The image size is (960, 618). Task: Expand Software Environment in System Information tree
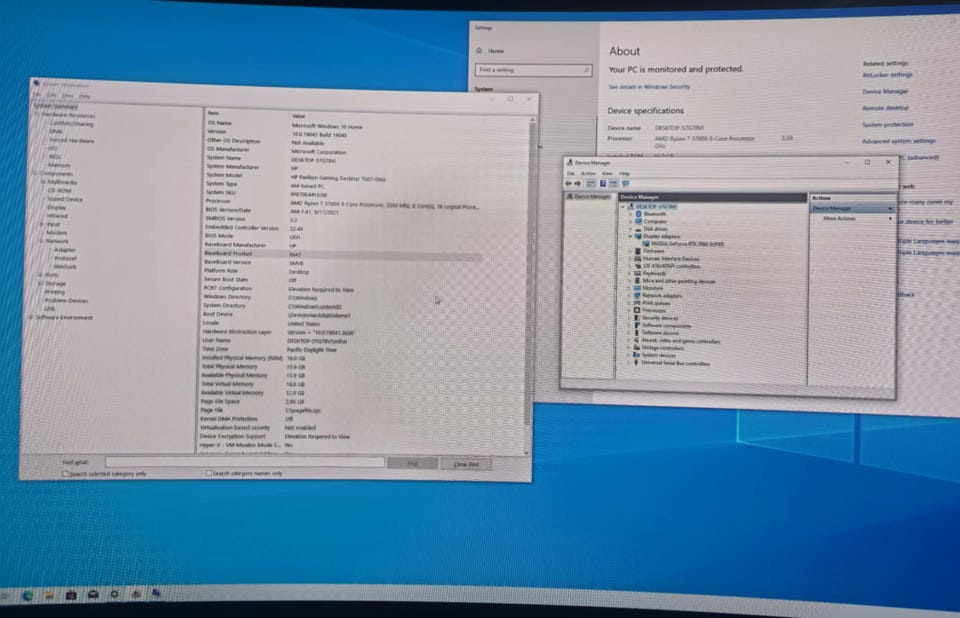click(x=30, y=317)
